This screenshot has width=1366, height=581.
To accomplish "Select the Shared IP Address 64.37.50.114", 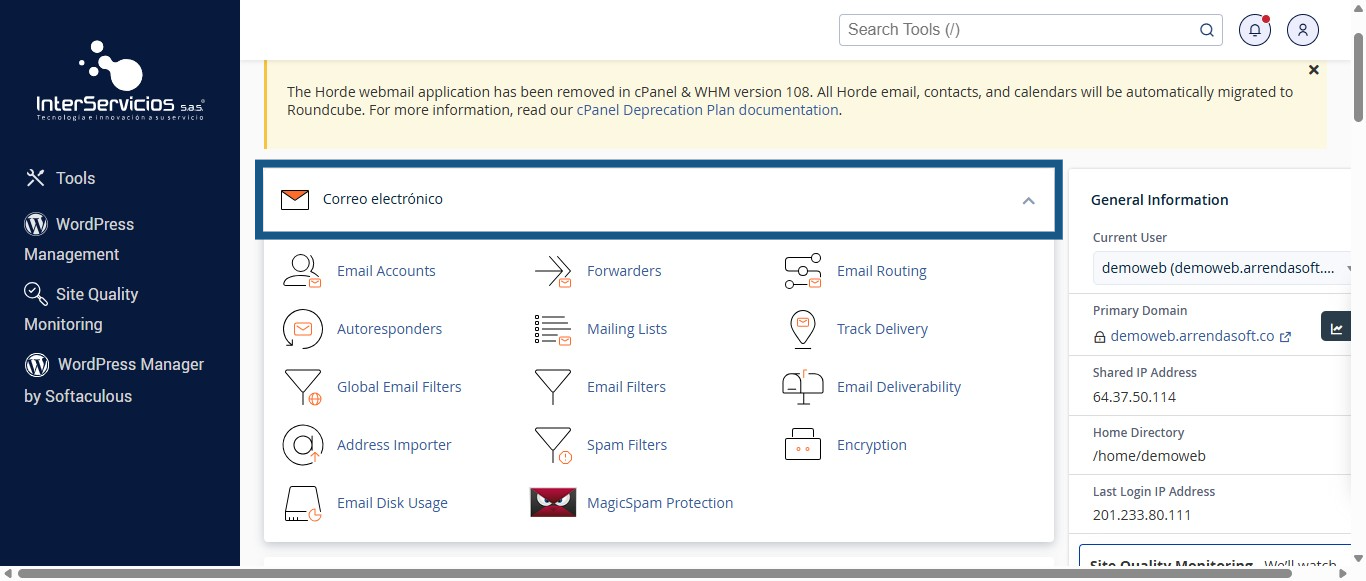I will point(1134,397).
